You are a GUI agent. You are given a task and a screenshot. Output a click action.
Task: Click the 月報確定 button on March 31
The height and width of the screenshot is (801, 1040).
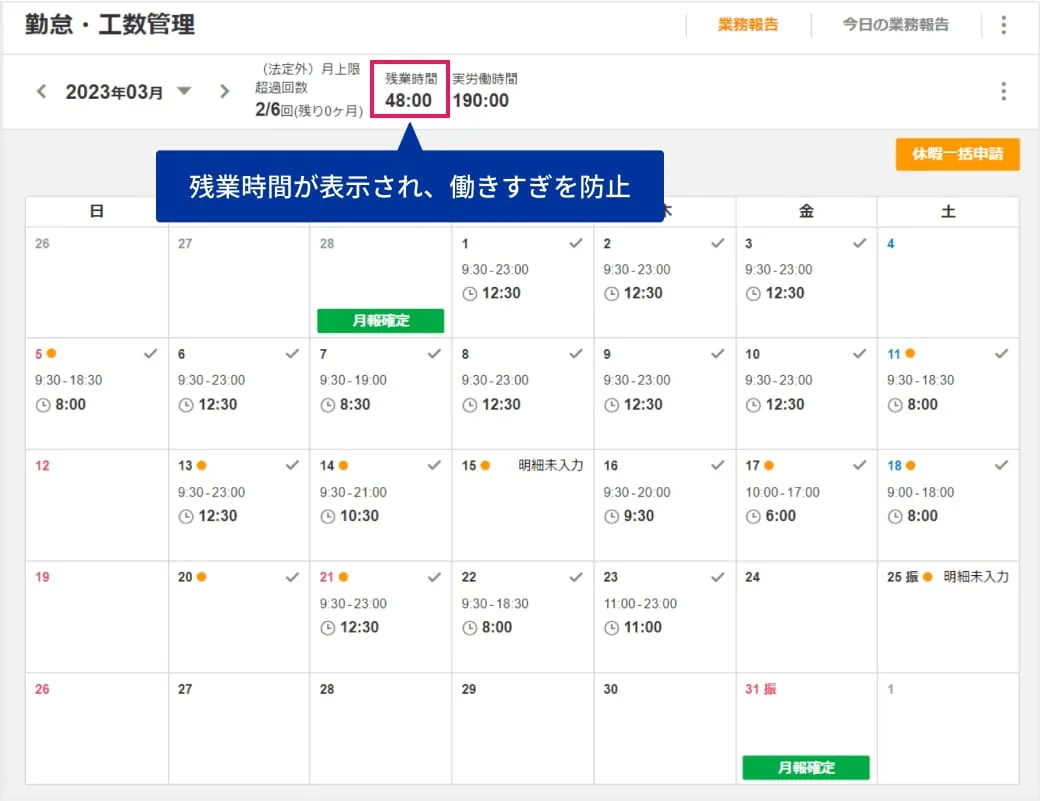806,768
